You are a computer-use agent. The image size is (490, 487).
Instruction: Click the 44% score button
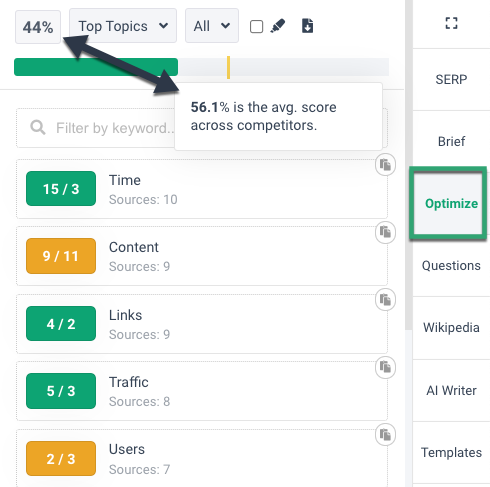[38, 27]
